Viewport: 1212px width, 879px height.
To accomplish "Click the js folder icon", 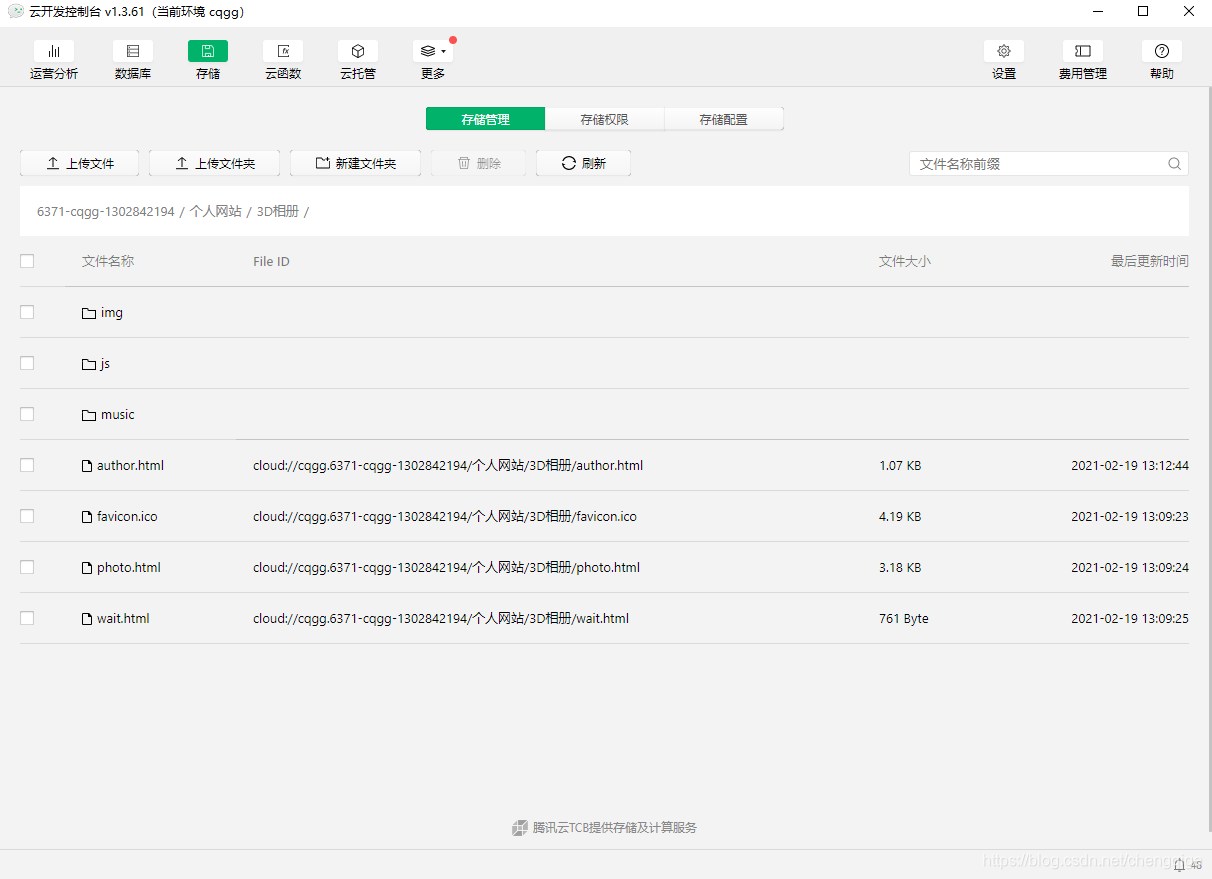I will pyautogui.click(x=89, y=364).
